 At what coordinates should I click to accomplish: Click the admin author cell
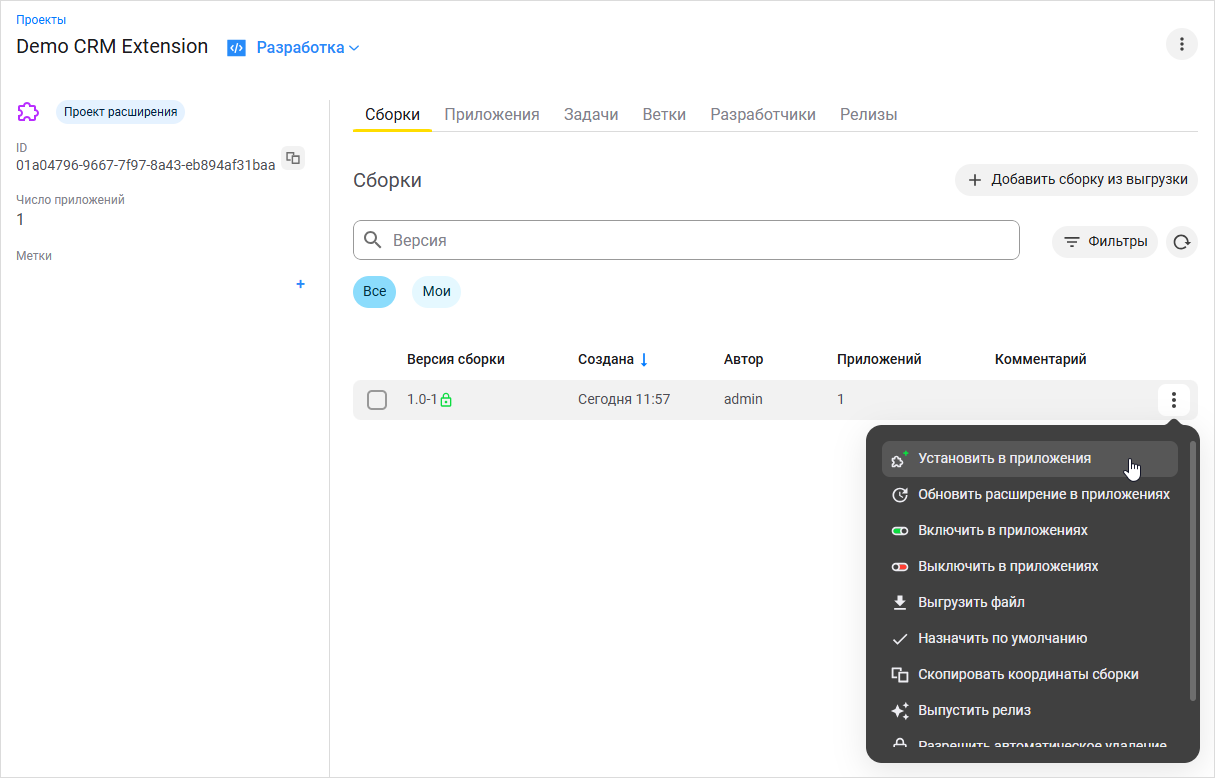coord(743,400)
